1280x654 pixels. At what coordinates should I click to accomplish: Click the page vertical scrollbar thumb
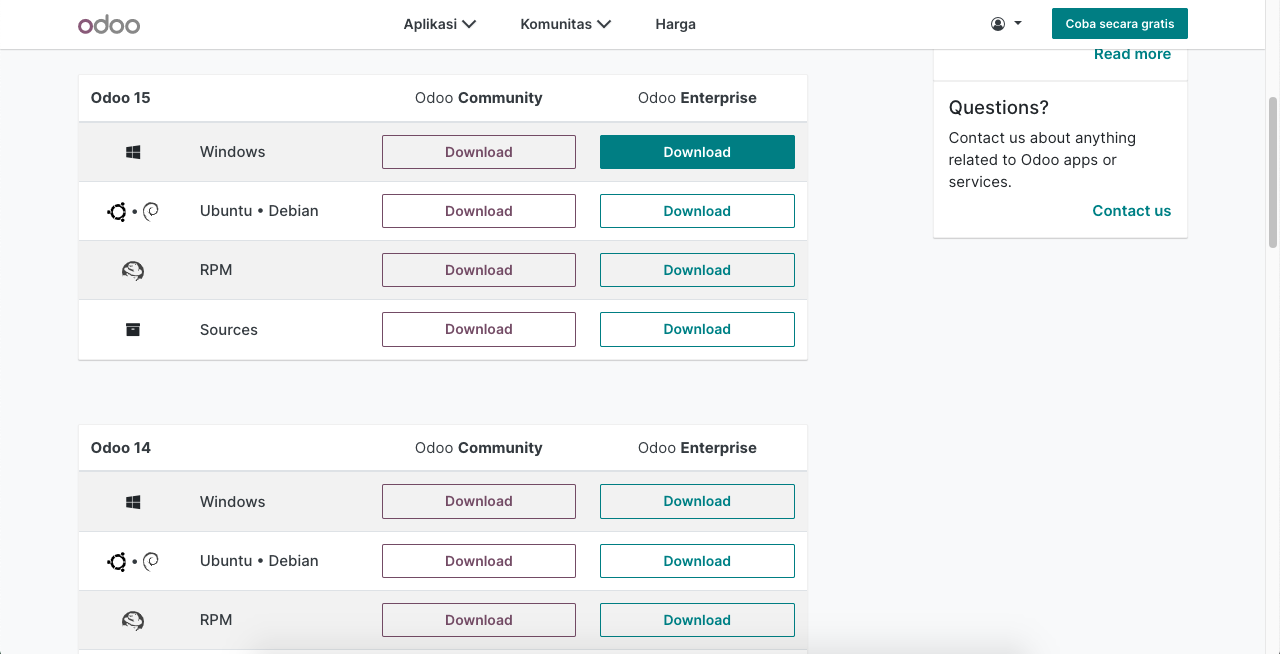pos(1273,172)
